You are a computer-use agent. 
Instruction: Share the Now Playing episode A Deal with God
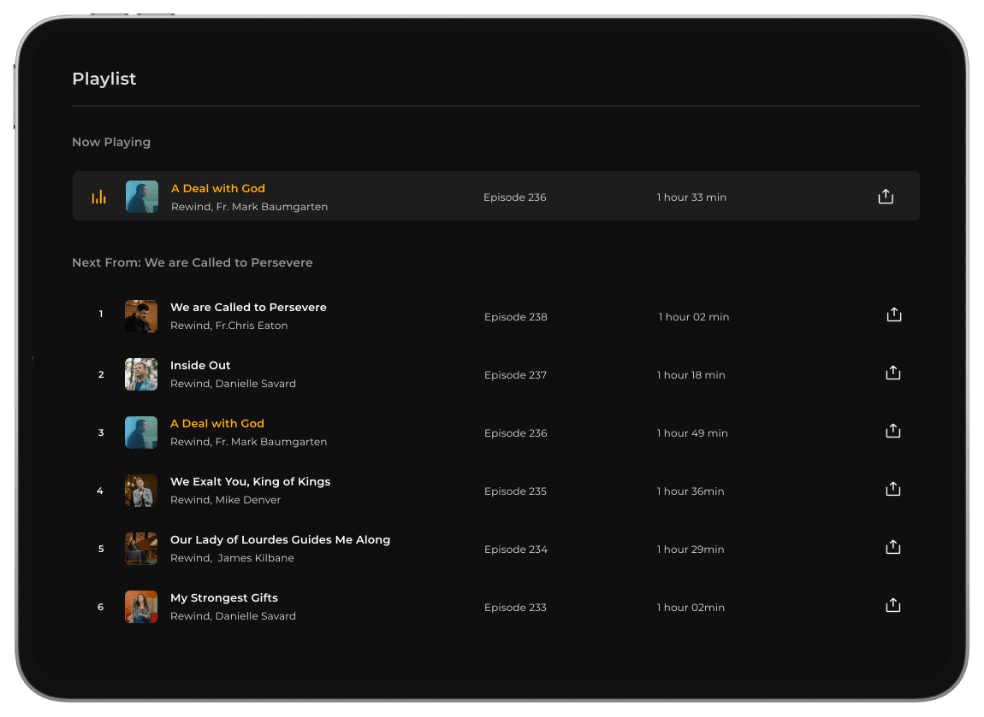[885, 197]
